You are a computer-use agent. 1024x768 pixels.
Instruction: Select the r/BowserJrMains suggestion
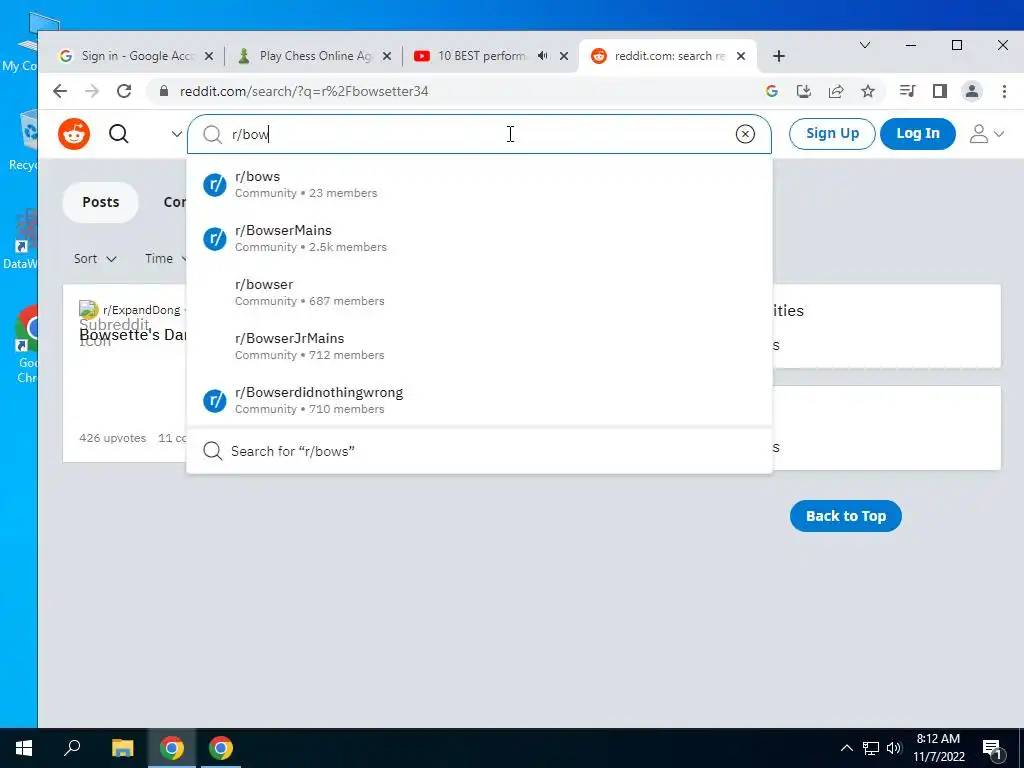479,346
